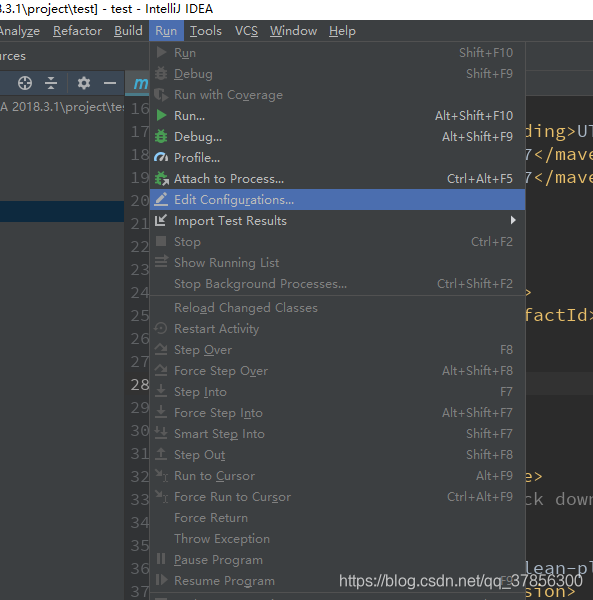
Task: Click Alt+Shift+F9 shortcut text
Action: pos(477,137)
